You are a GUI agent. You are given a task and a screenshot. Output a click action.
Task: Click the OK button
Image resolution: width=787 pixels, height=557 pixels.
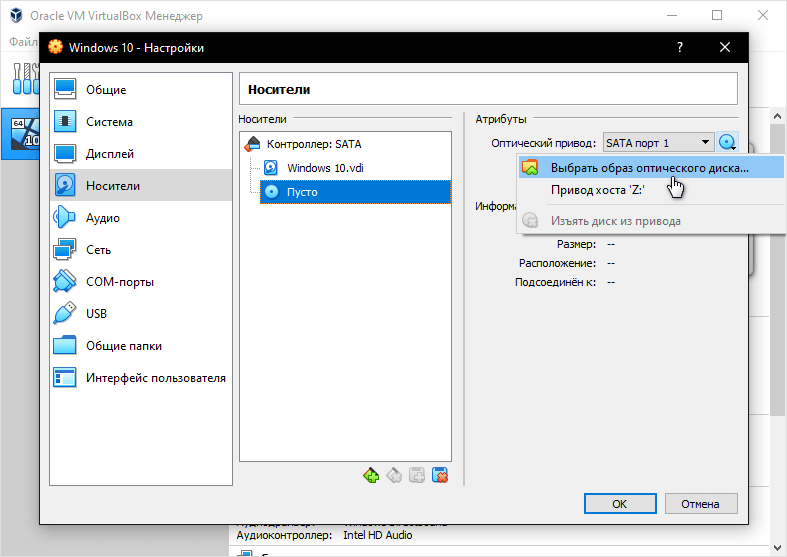[620, 504]
